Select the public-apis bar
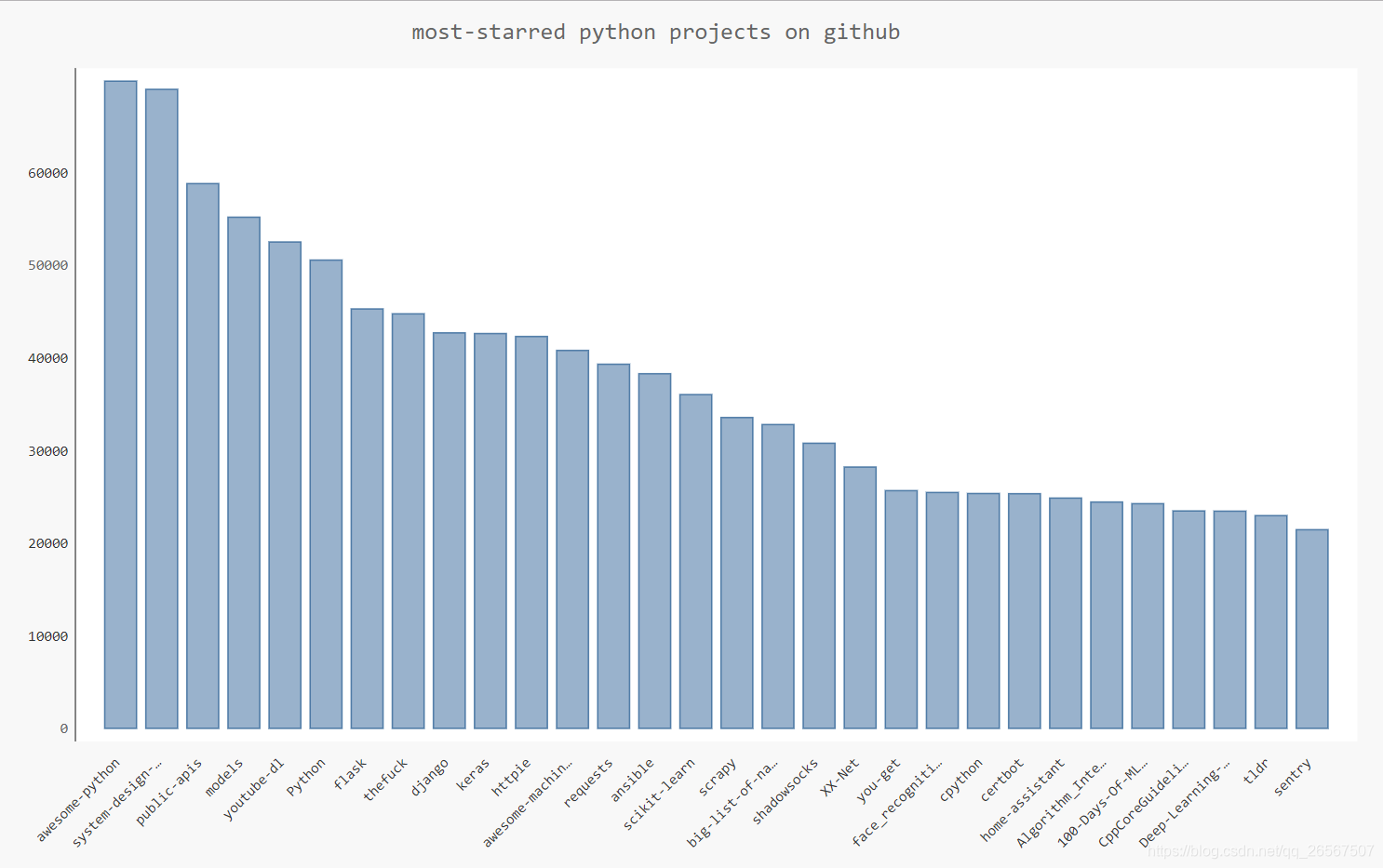The width and height of the screenshot is (1383, 868). coord(203,456)
